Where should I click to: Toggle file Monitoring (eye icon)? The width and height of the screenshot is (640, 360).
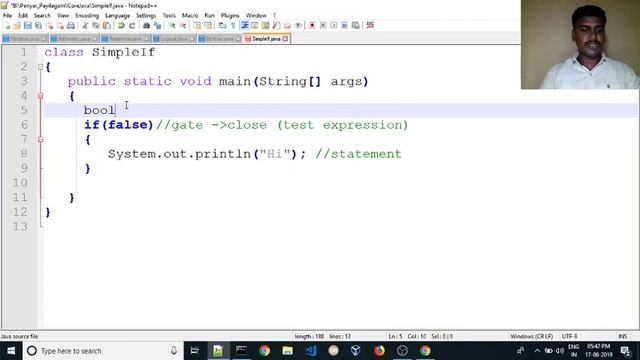(x=298, y=25)
